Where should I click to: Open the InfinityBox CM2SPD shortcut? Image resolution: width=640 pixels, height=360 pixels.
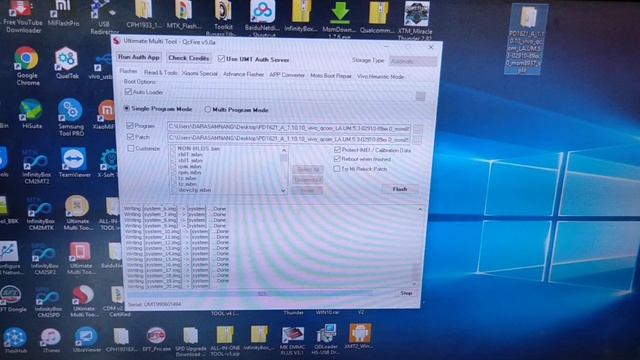[x=48, y=302]
